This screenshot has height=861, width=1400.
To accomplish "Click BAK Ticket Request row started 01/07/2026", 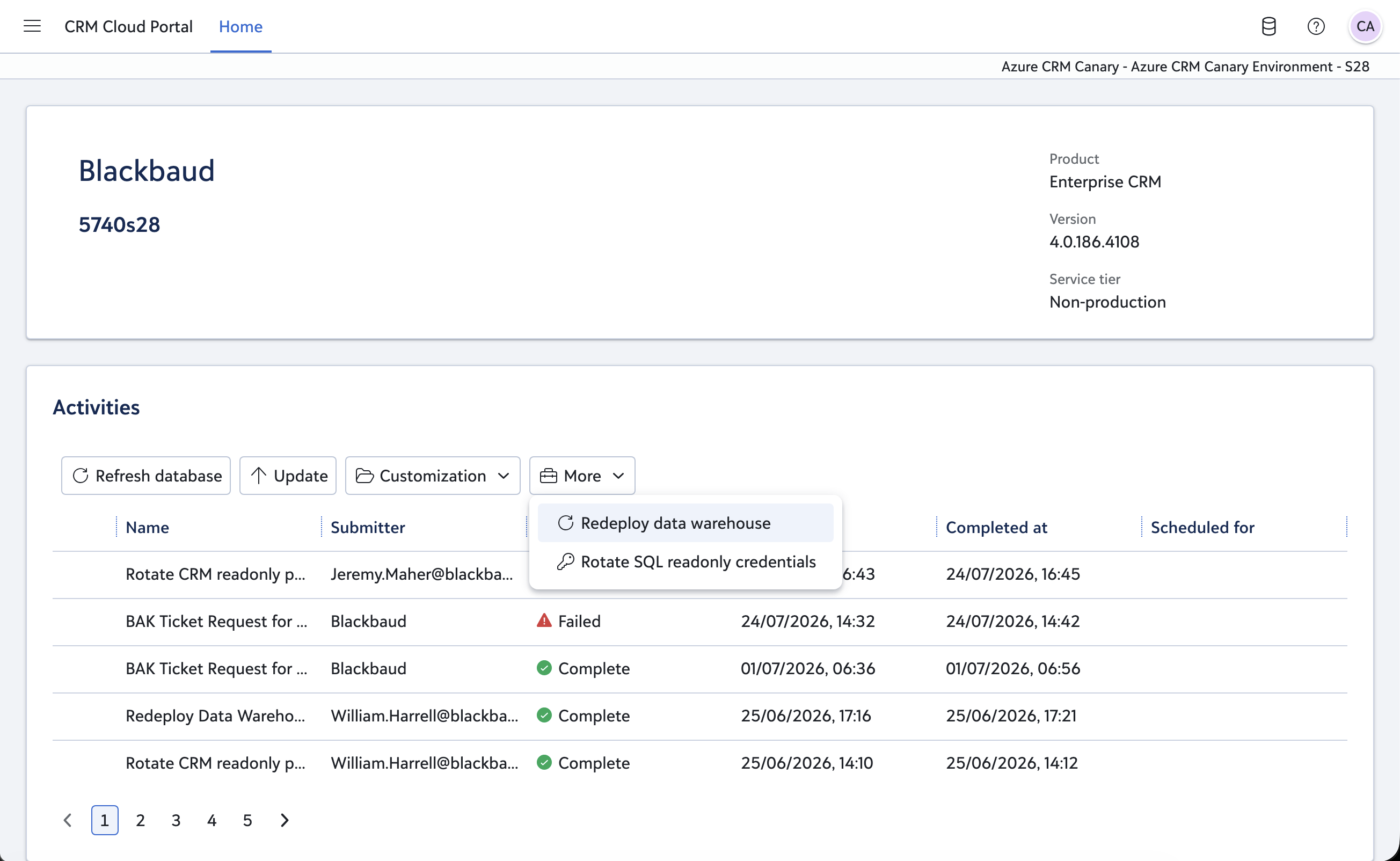I will [x=699, y=668].
